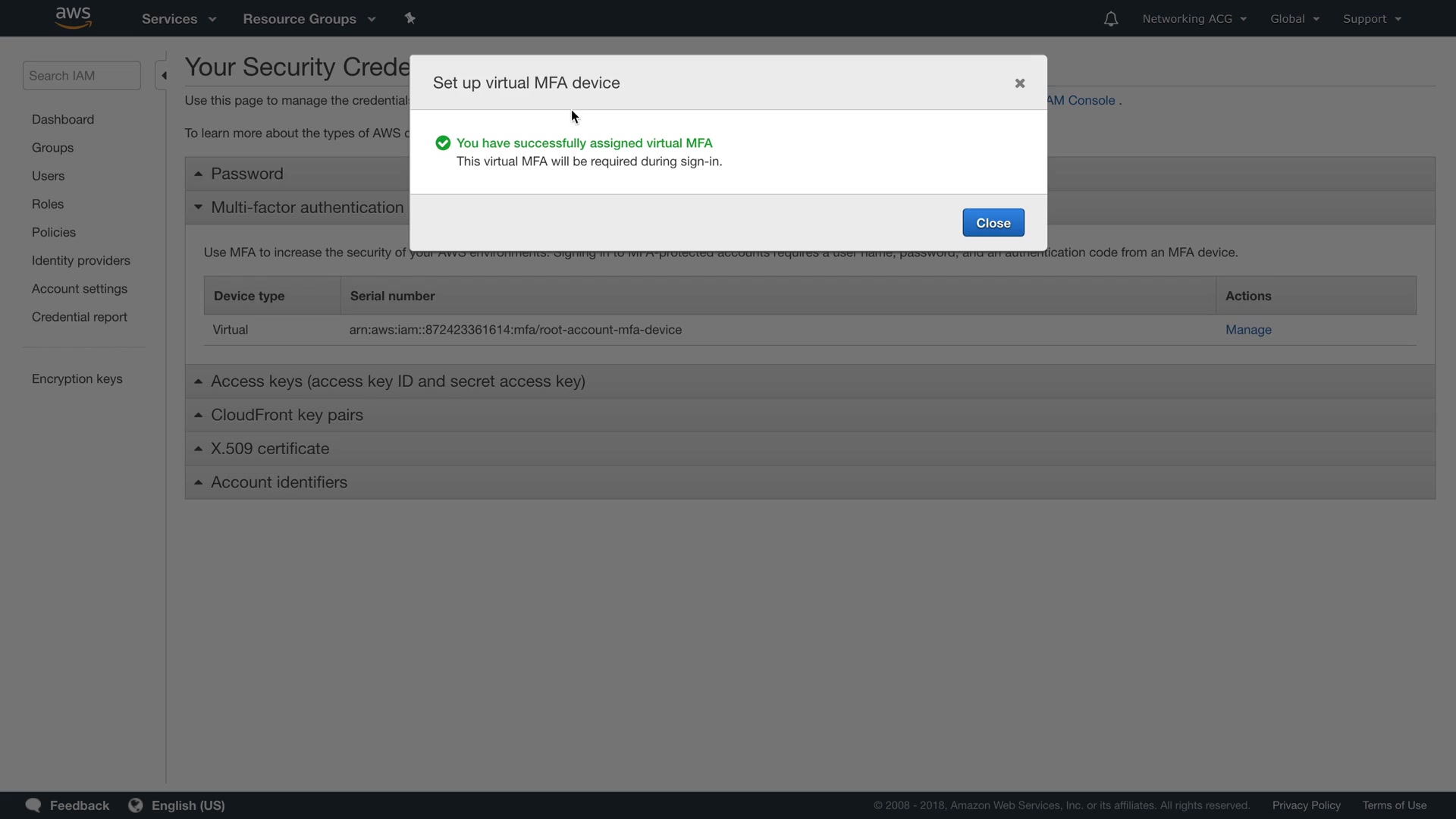The height and width of the screenshot is (819, 1456).
Task: Expand the Account identifiers section
Action: point(278,482)
